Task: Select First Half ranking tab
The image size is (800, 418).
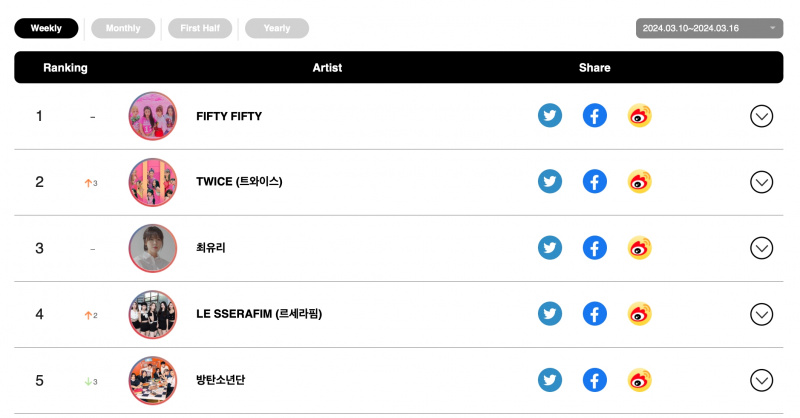Action: click(200, 29)
